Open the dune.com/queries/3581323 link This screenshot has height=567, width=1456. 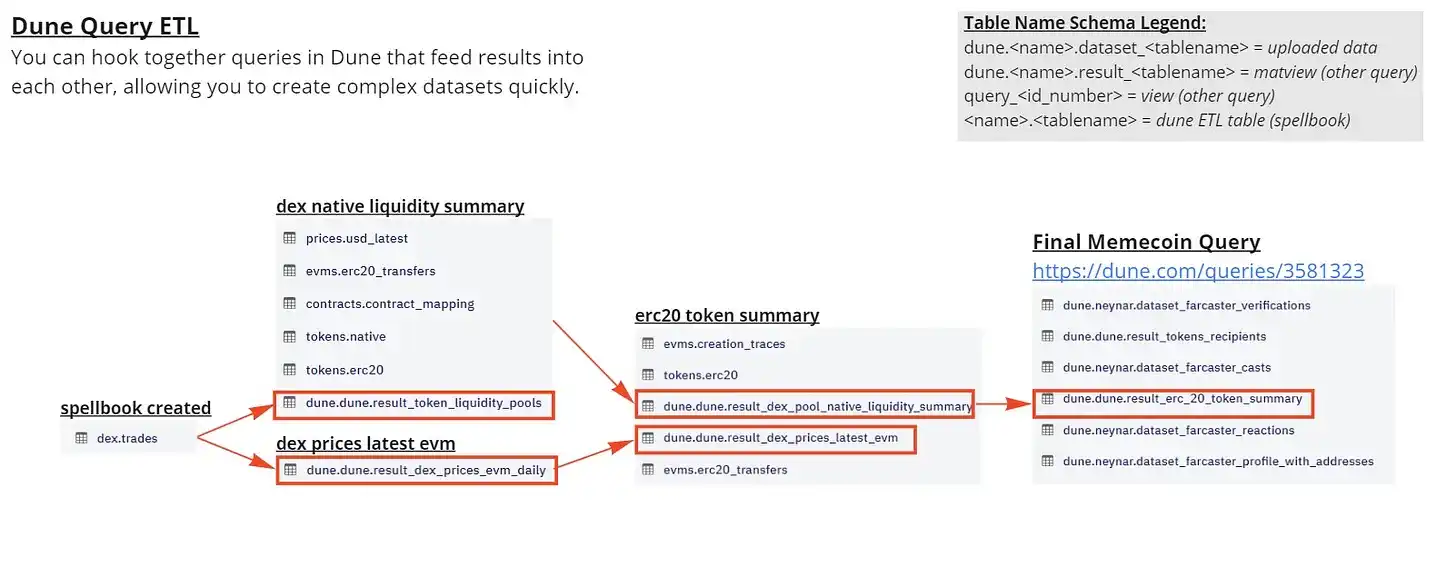coord(1198,271)
